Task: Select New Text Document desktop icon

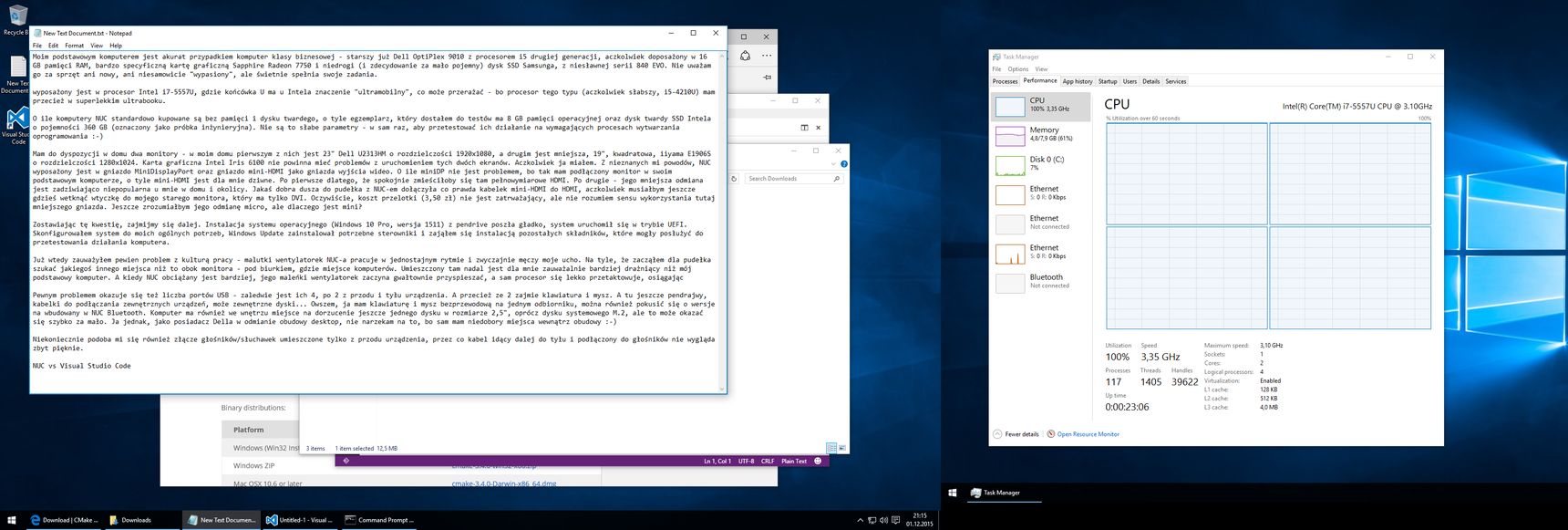Action: coord(15,75)
